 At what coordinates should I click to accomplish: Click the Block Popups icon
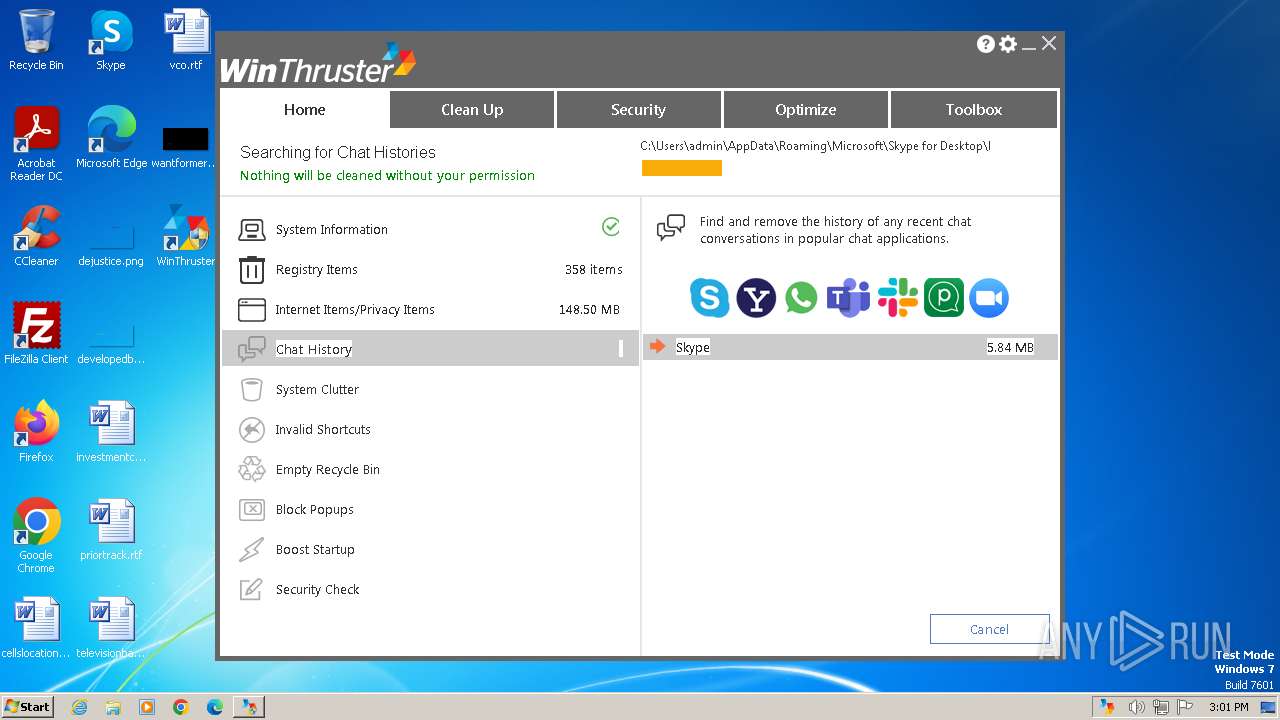click(x=251, y=510)
